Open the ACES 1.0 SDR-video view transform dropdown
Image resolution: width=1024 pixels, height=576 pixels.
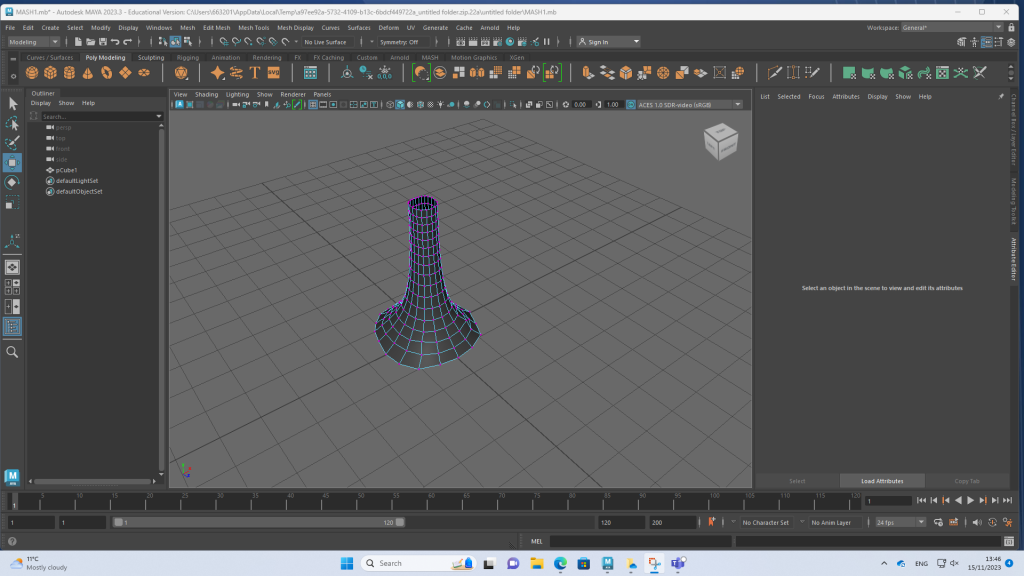pos(690,104)
